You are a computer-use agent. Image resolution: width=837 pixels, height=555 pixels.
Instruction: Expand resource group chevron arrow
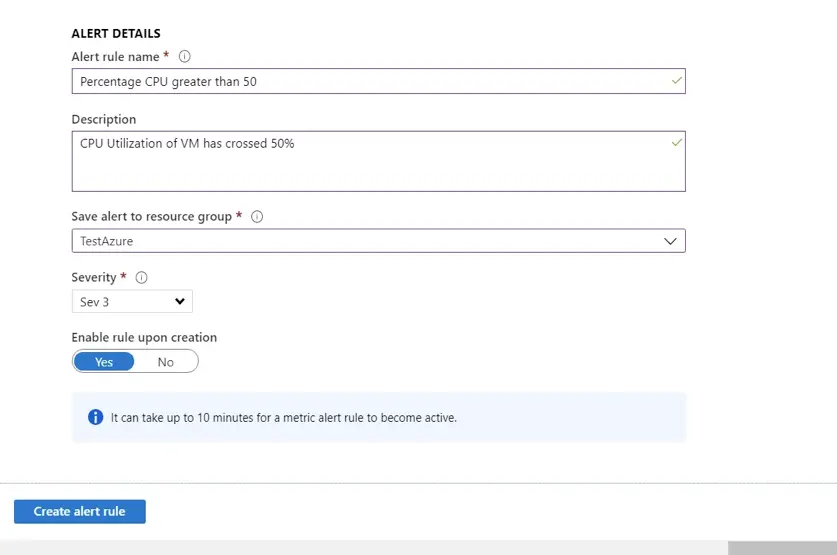[670, 241]
